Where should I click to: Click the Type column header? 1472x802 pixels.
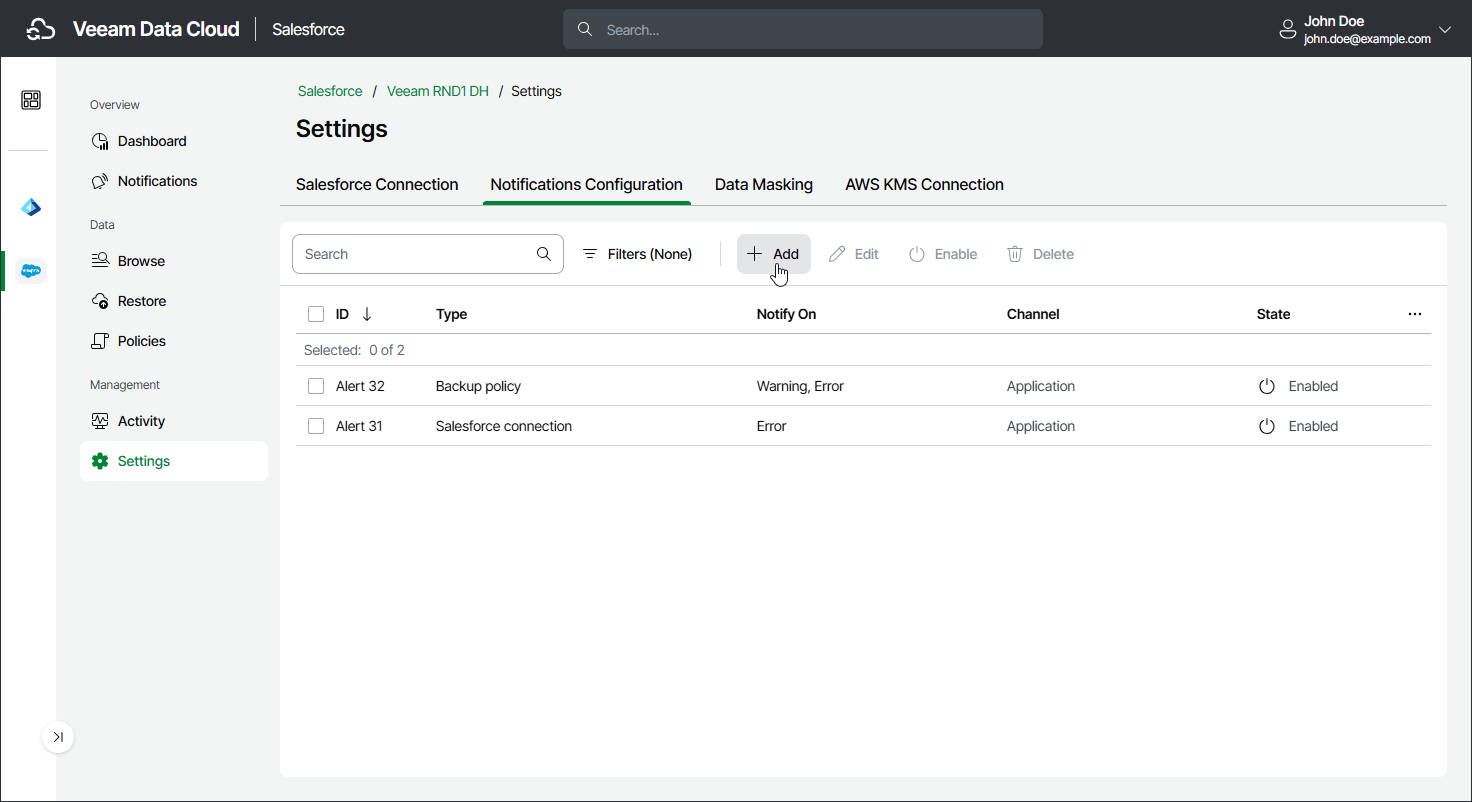click(452, 314)
